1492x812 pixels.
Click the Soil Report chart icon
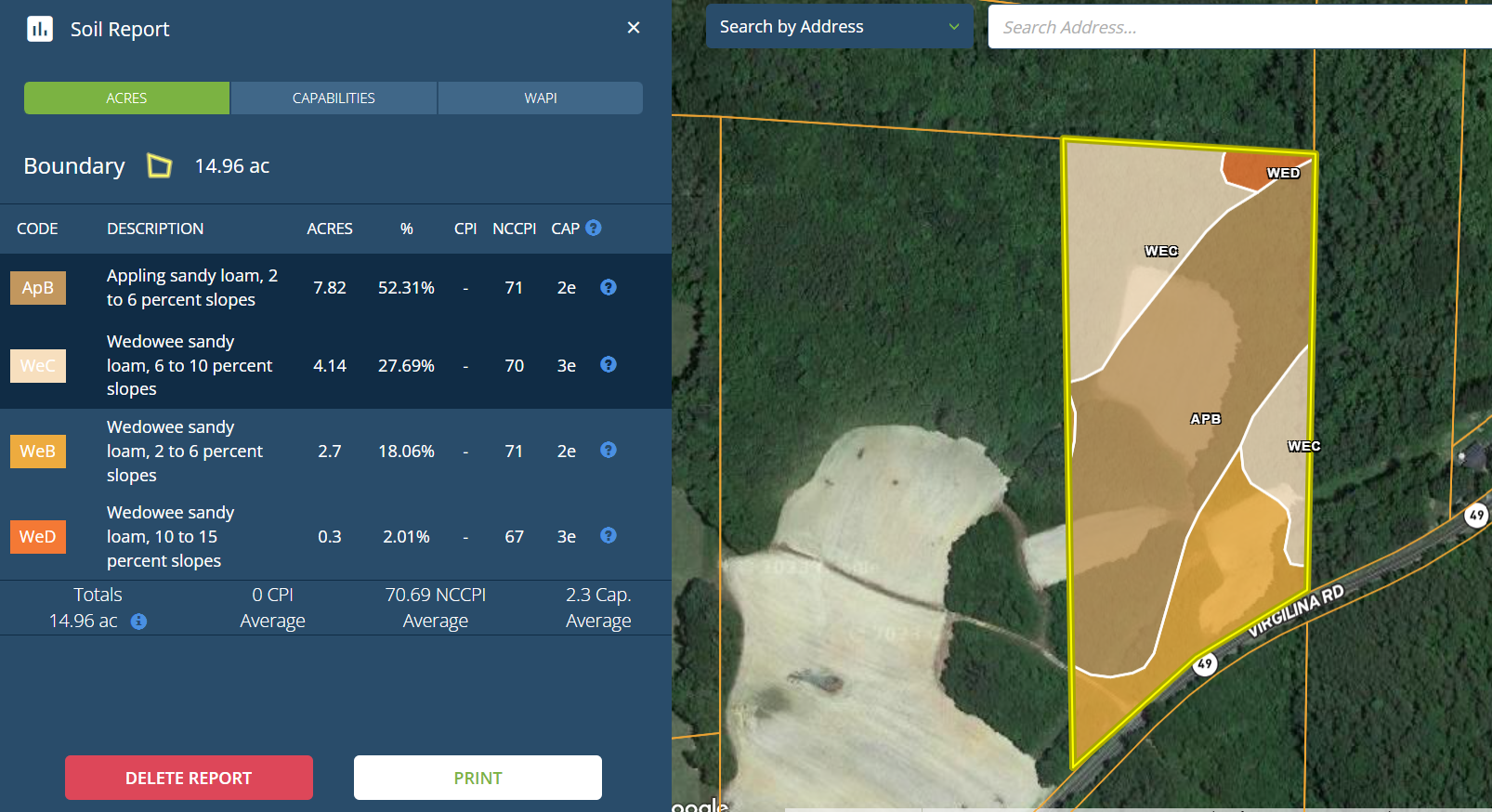[40, 29]
